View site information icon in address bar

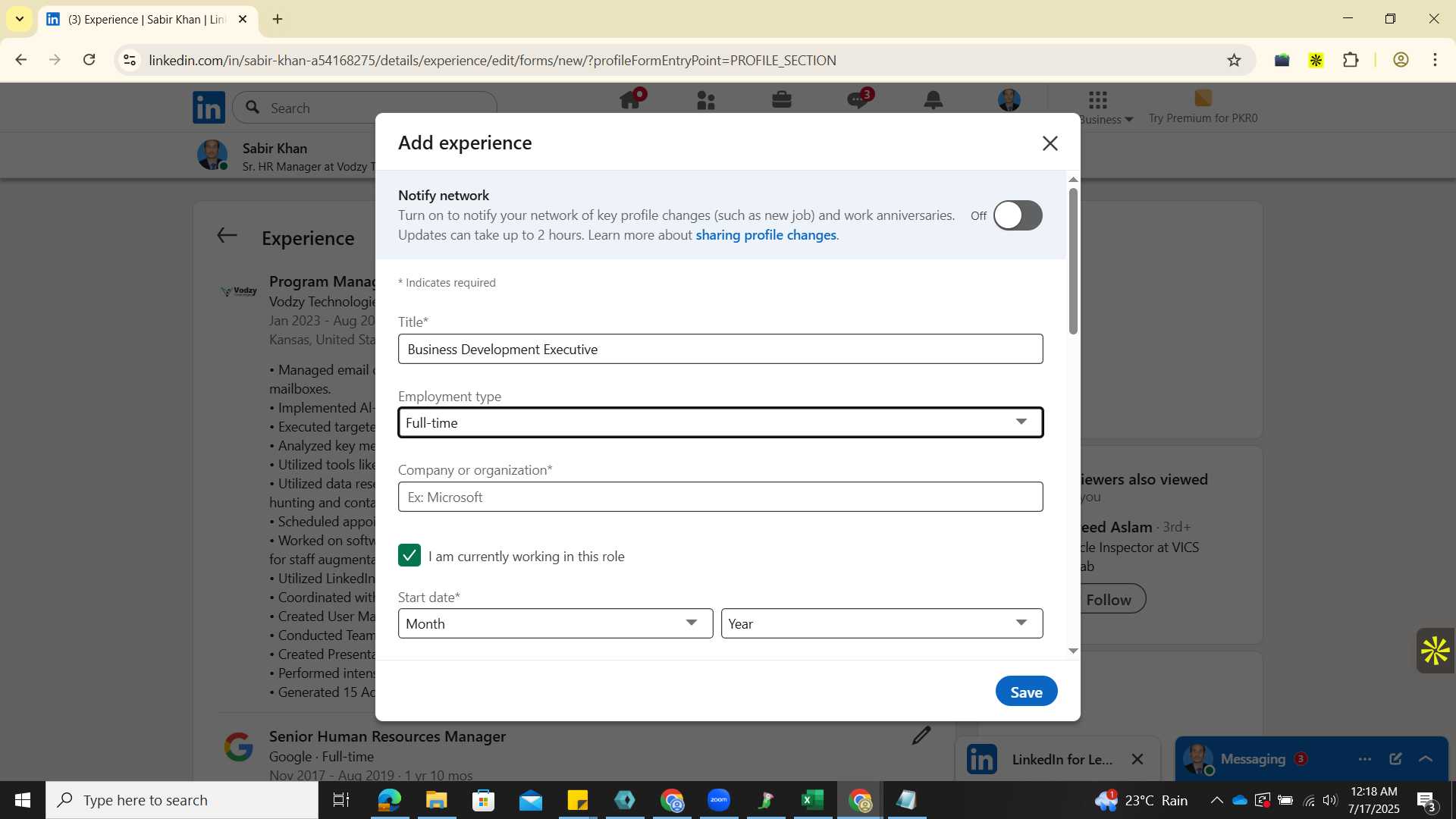[130, 60]
